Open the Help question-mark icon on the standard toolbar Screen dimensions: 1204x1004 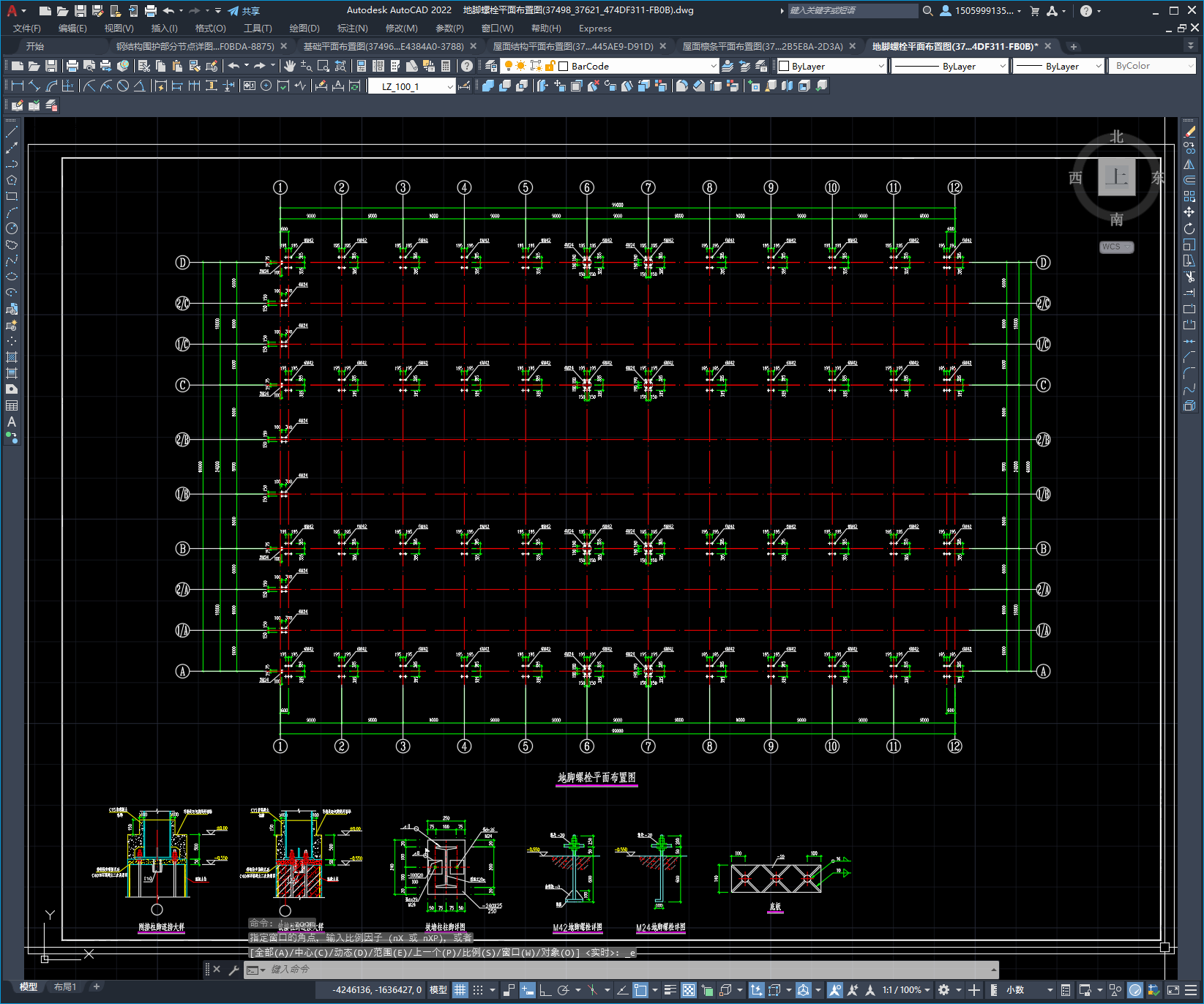[467, 66]
